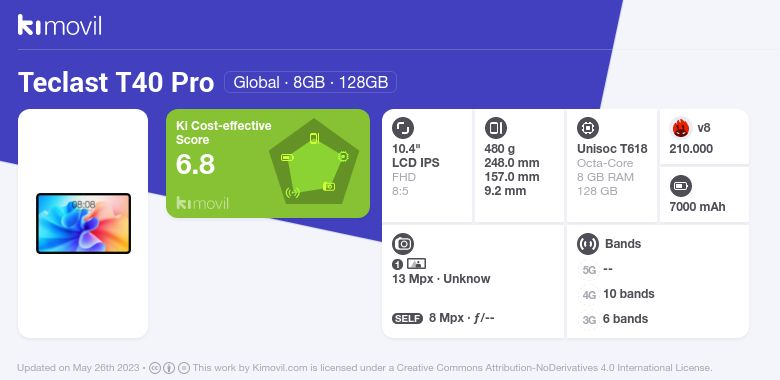This screenshot has width=780, height=380.
Task: Click the LCD IPS display type
Action: [x=416, y=163]
